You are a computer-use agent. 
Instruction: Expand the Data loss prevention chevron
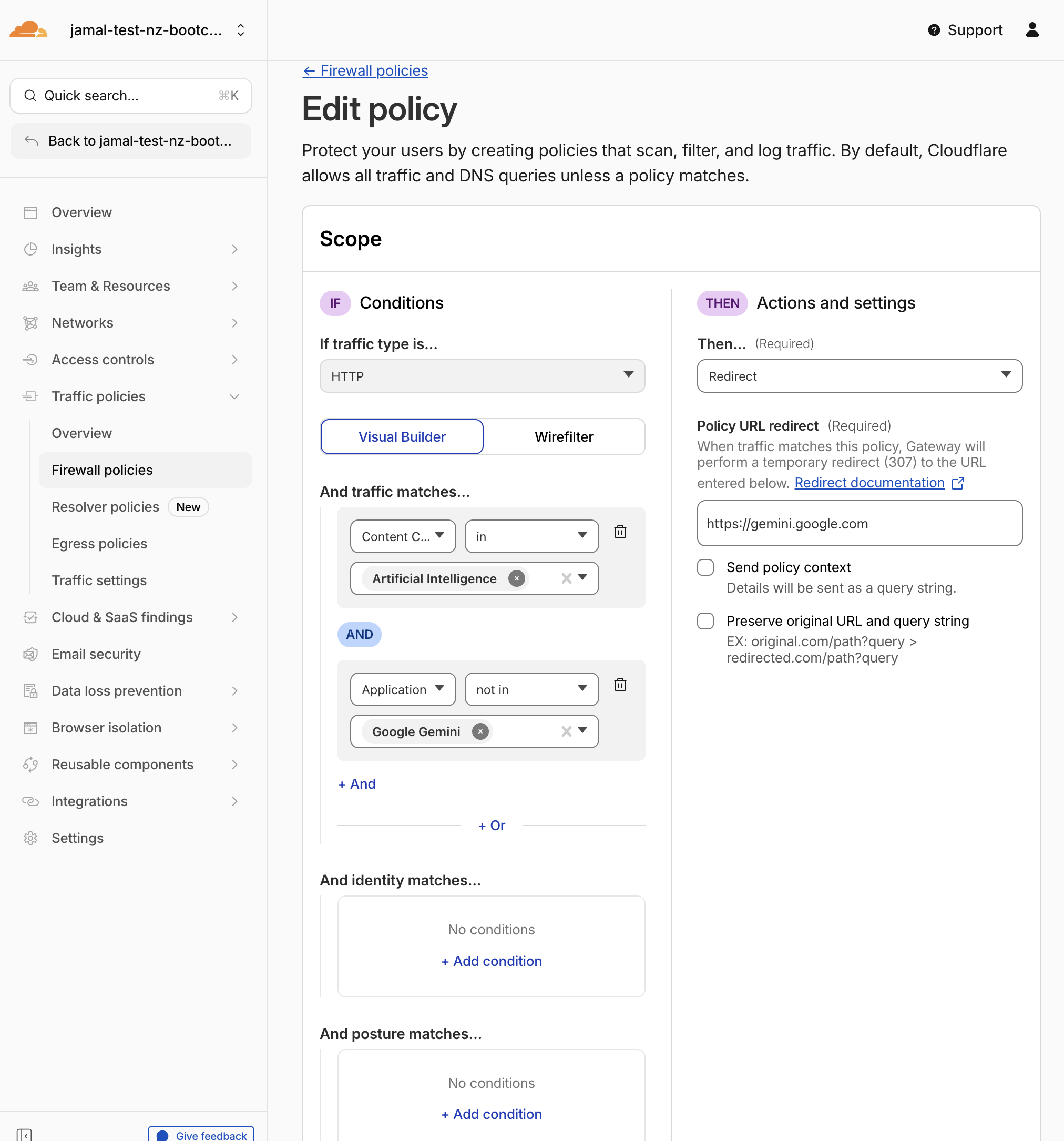(x=235, y=690)
